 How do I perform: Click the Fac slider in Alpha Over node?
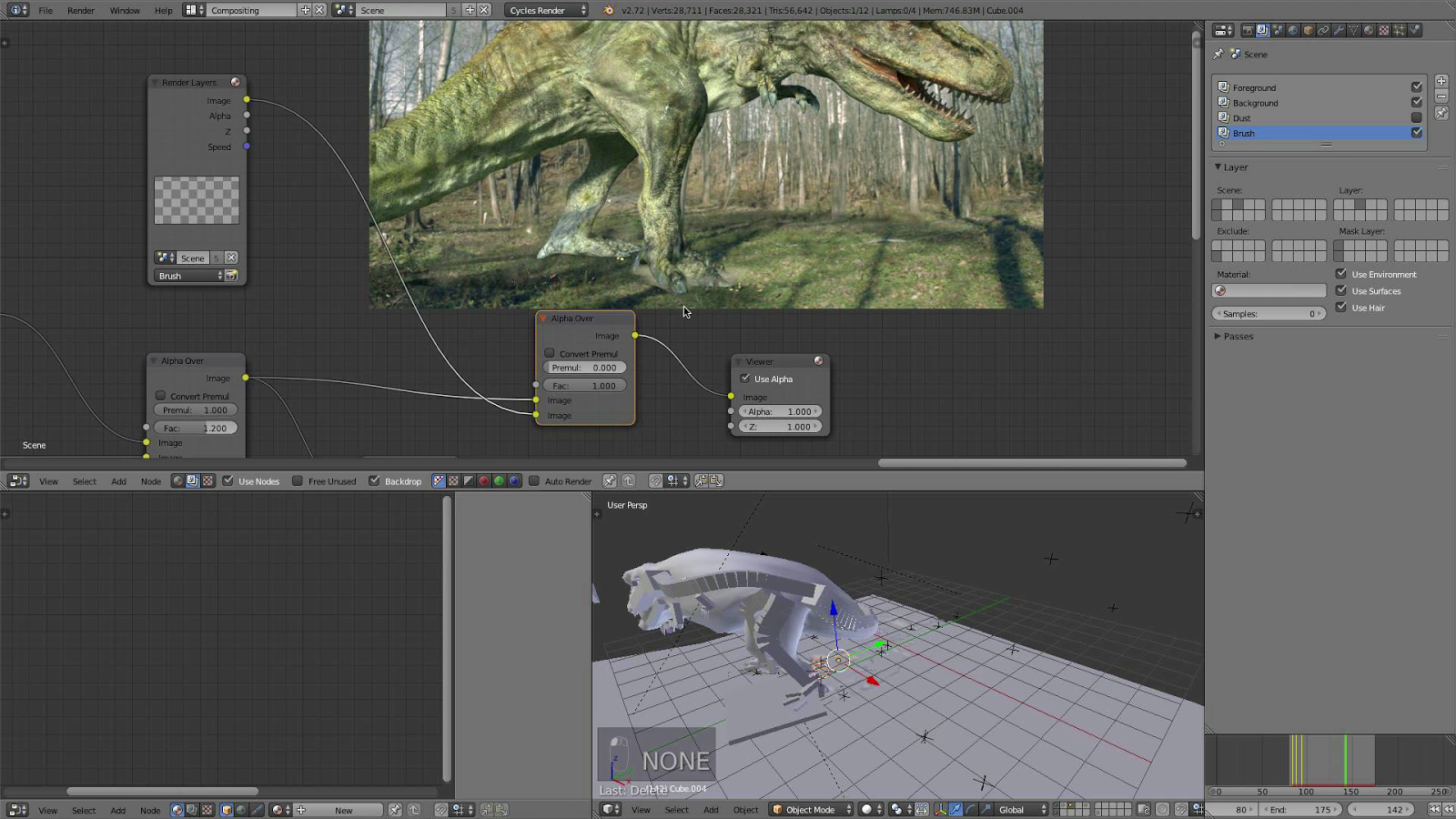585,386
